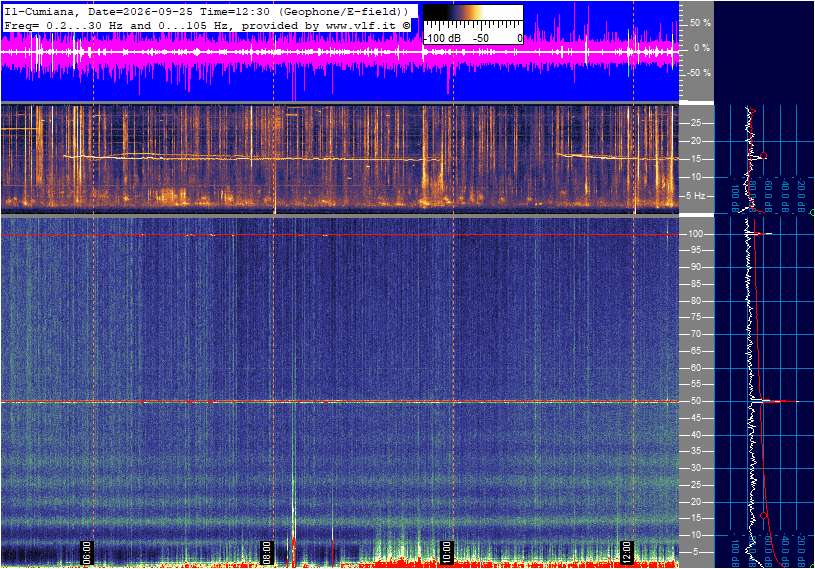Click the 0 % amplitude scale label
815x569 pixels.
(702, 48)
